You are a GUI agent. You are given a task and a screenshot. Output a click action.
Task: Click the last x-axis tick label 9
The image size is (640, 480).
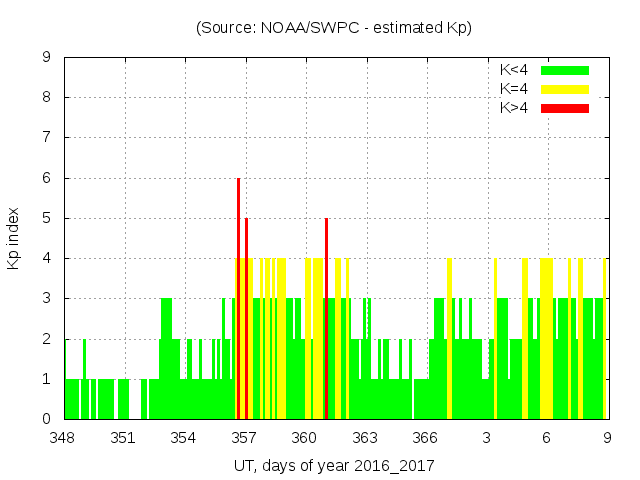pyautogui.click(x=607, y=438)
